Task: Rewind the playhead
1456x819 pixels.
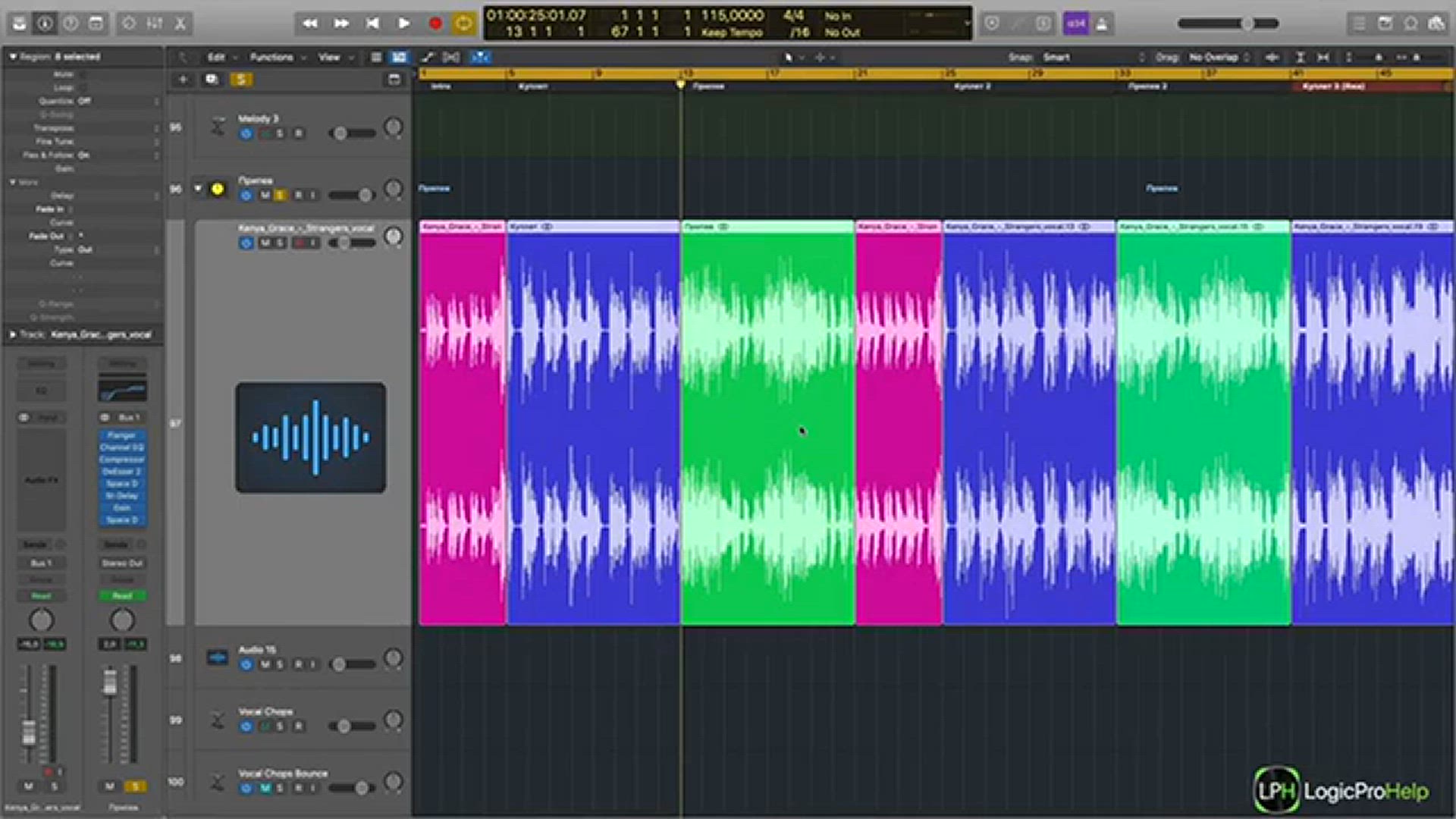Action: (310, 24)
